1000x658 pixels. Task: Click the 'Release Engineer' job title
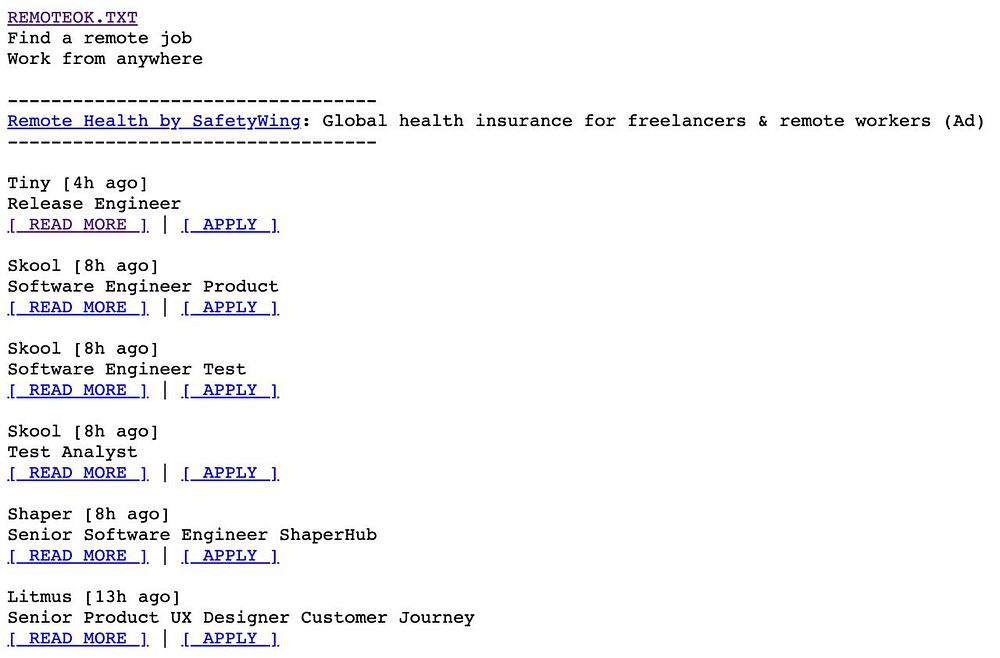(94, 204)
